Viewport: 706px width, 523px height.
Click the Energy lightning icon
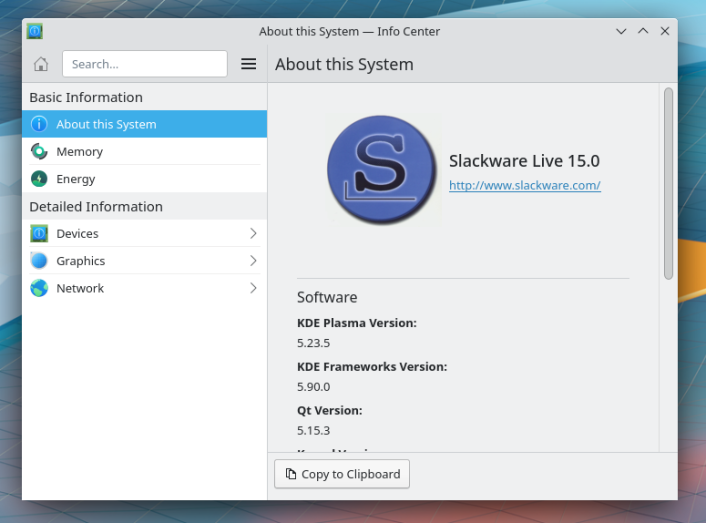coord(39,179)
